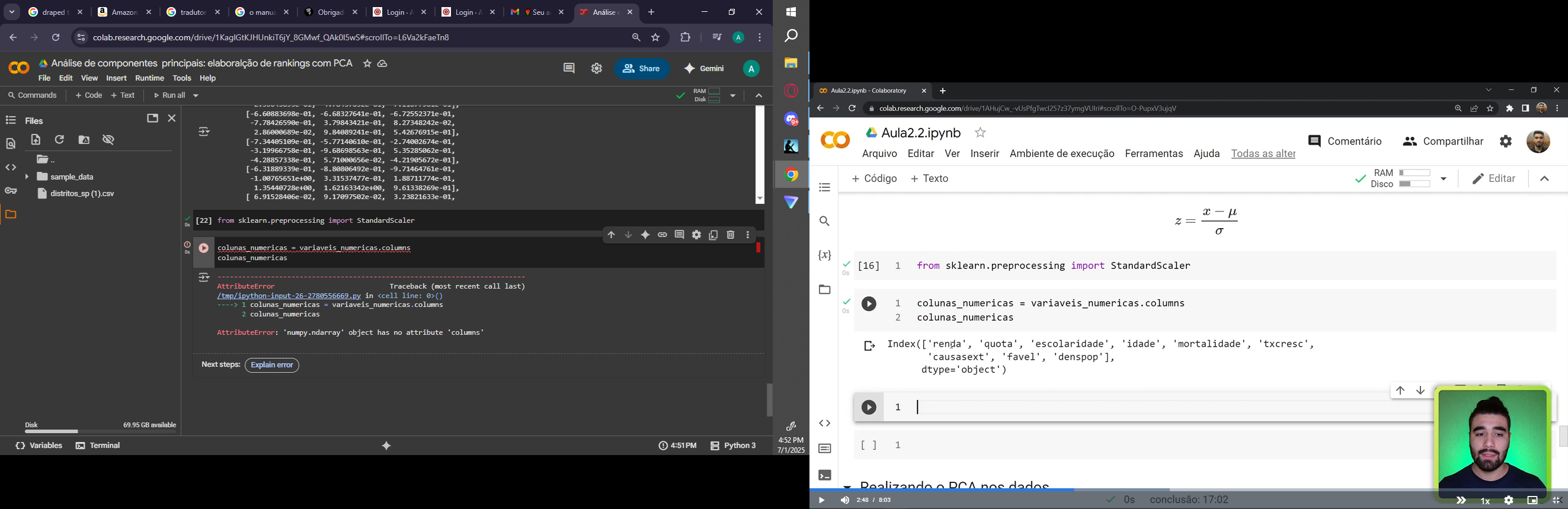The width and height of the screenshot is (1568, 509).
Task: Click the Explain error button
Action: point(272,366)
